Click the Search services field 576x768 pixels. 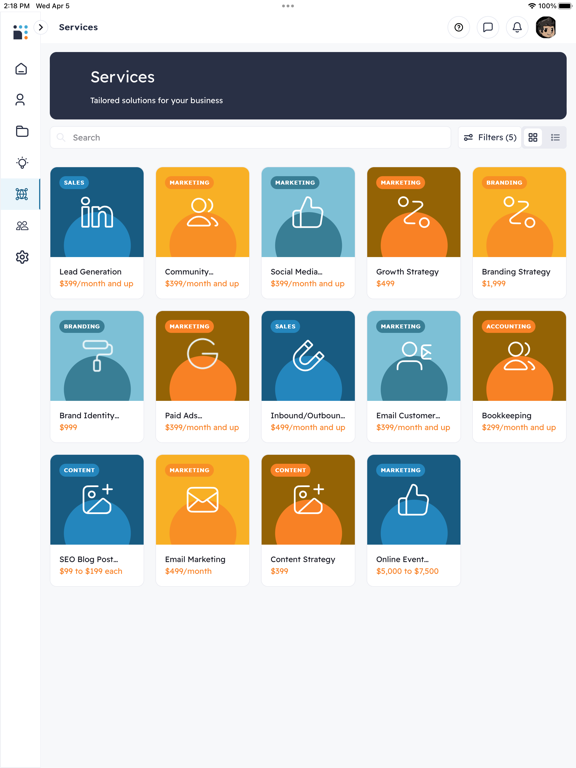click(x=250, y=138)
